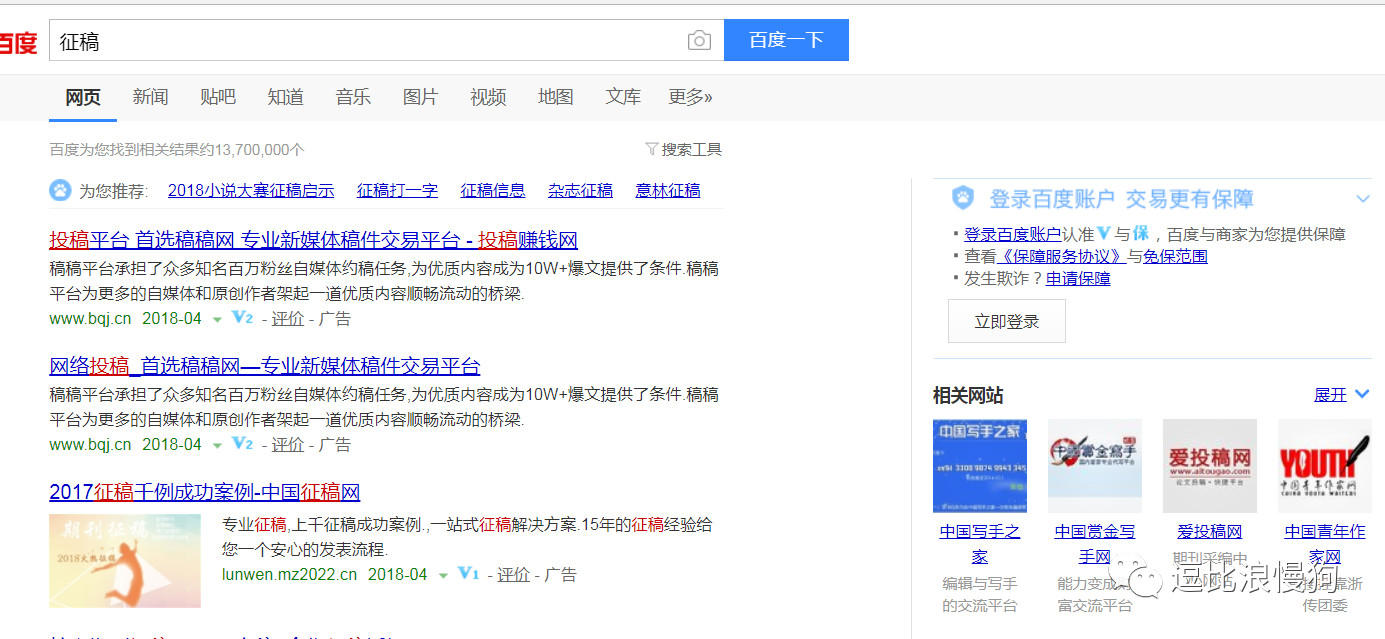The width and height of the screenshot is (1385, 639).
Task: Click the 立即登录 button
Action: [1007, 321]
